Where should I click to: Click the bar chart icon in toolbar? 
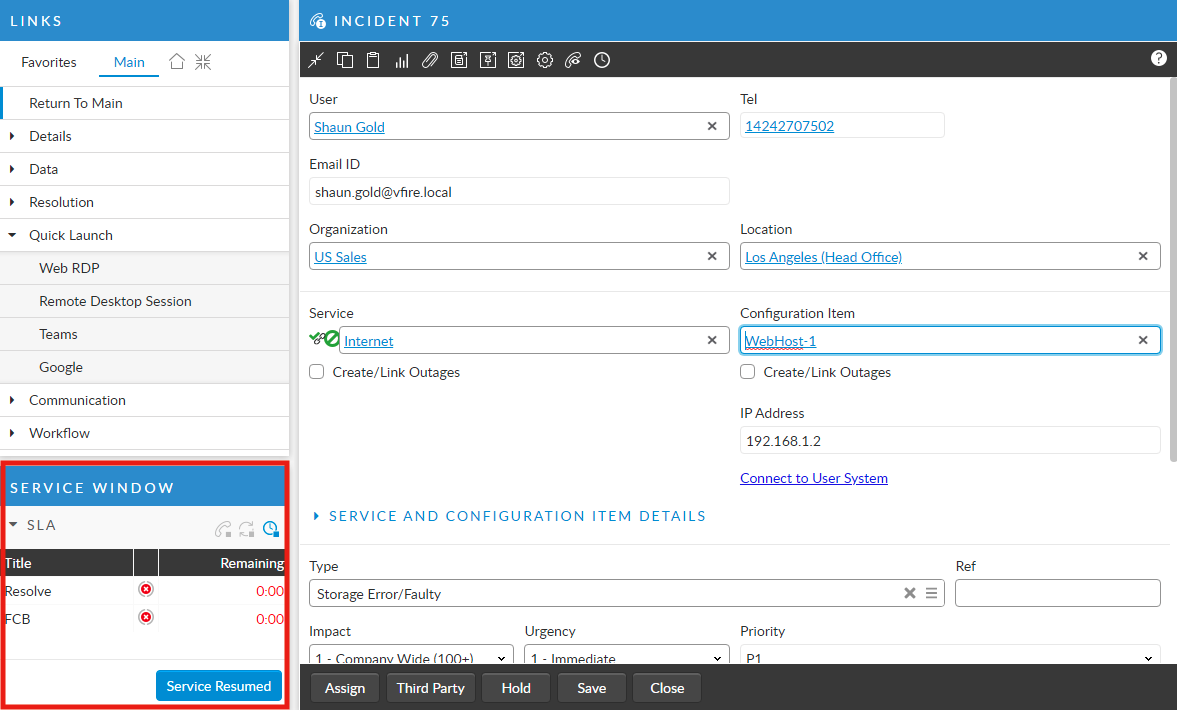[402, 61]
